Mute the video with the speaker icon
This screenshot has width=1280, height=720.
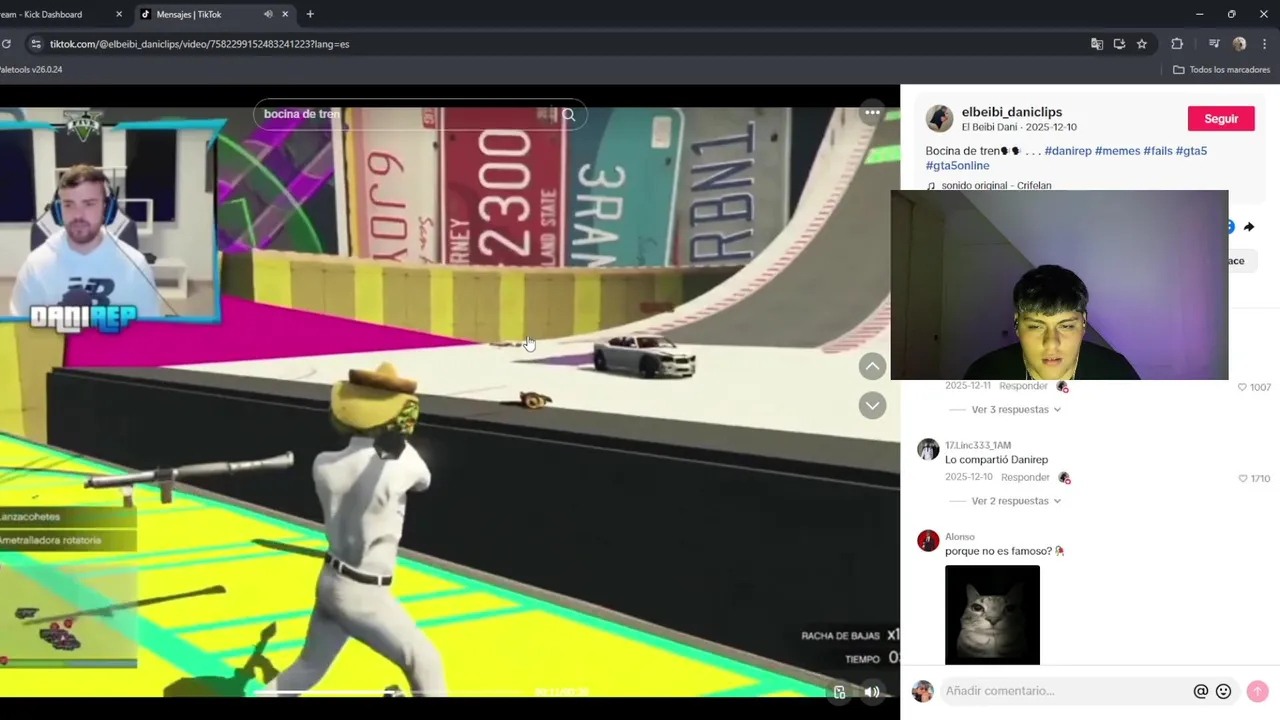872,691
